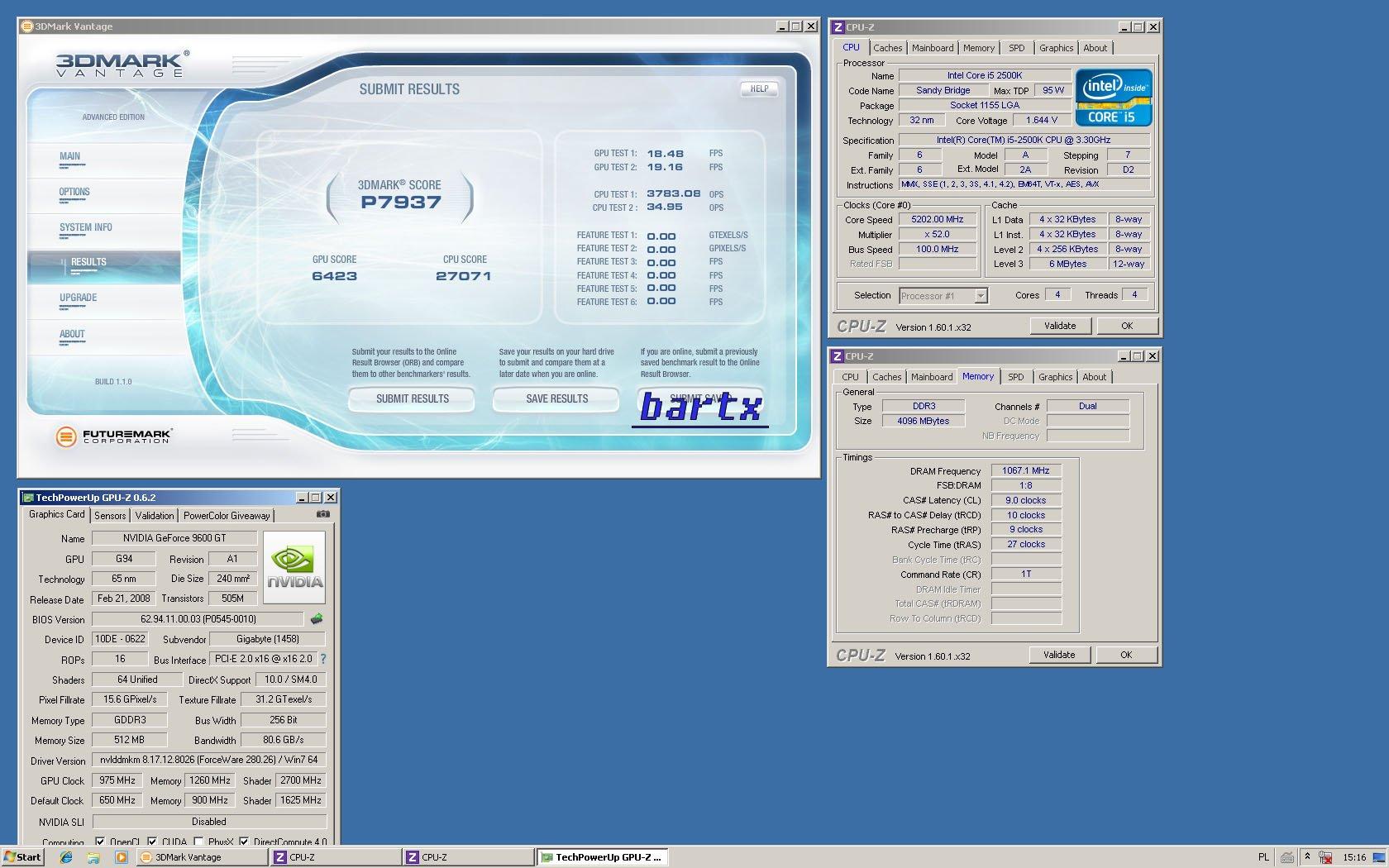
Task: Click the Intel Core i5 logo in CPU-Z
Action: click(x=1114, y=98)
